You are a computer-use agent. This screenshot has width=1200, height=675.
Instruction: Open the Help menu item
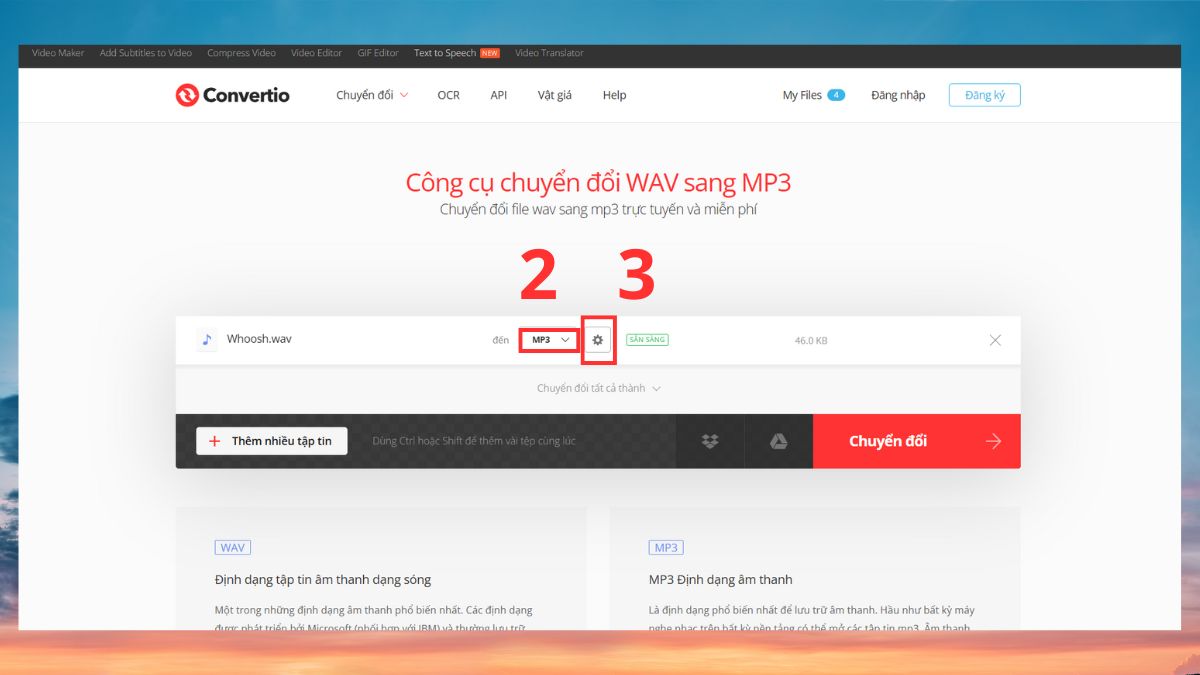click(x=614, y=95)
